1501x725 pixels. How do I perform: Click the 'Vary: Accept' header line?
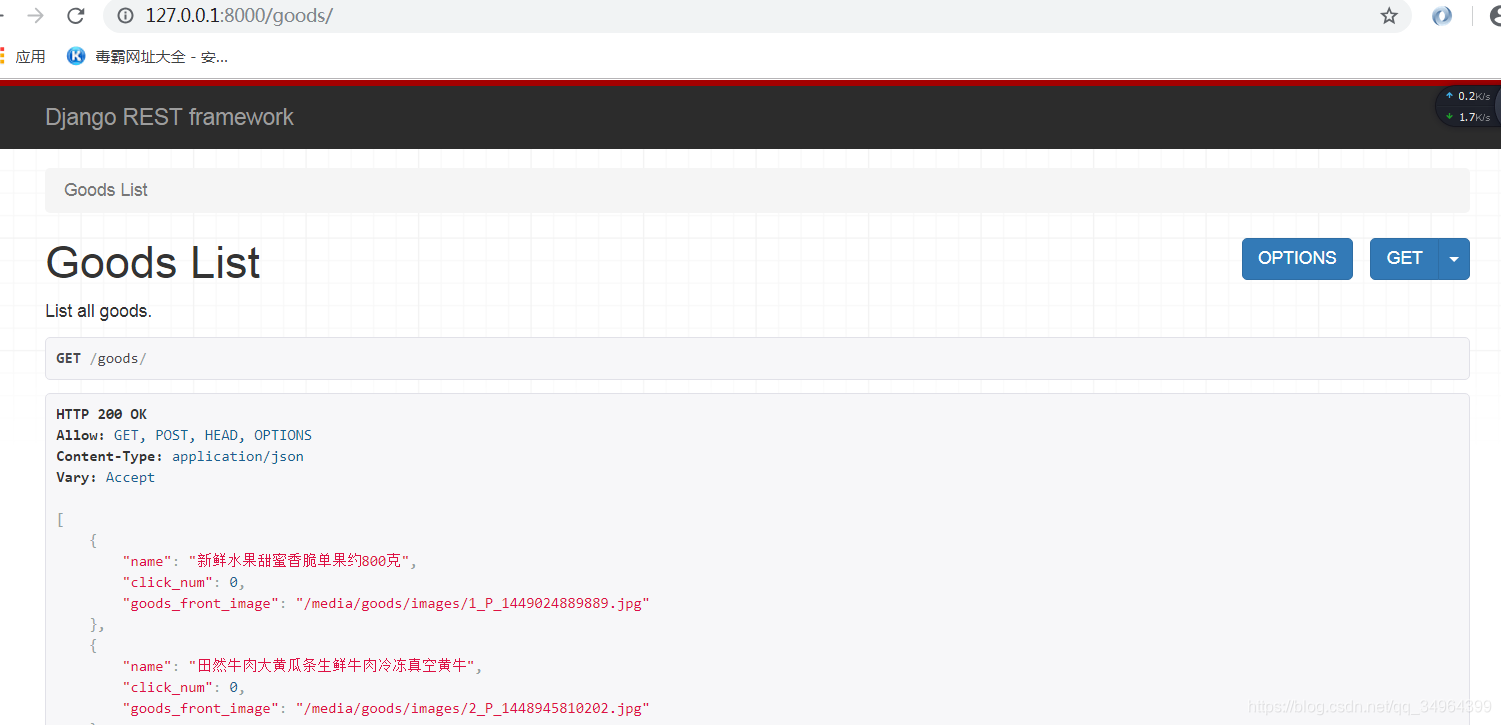point(105,477)
